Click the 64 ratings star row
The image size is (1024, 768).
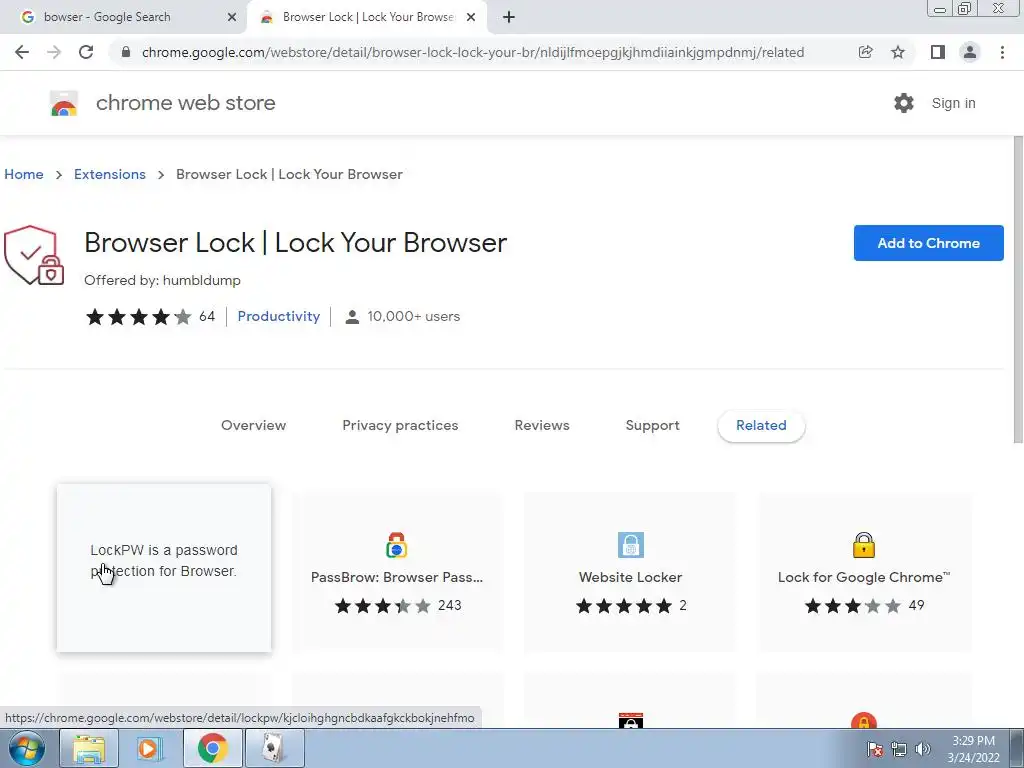pos(150,317)
